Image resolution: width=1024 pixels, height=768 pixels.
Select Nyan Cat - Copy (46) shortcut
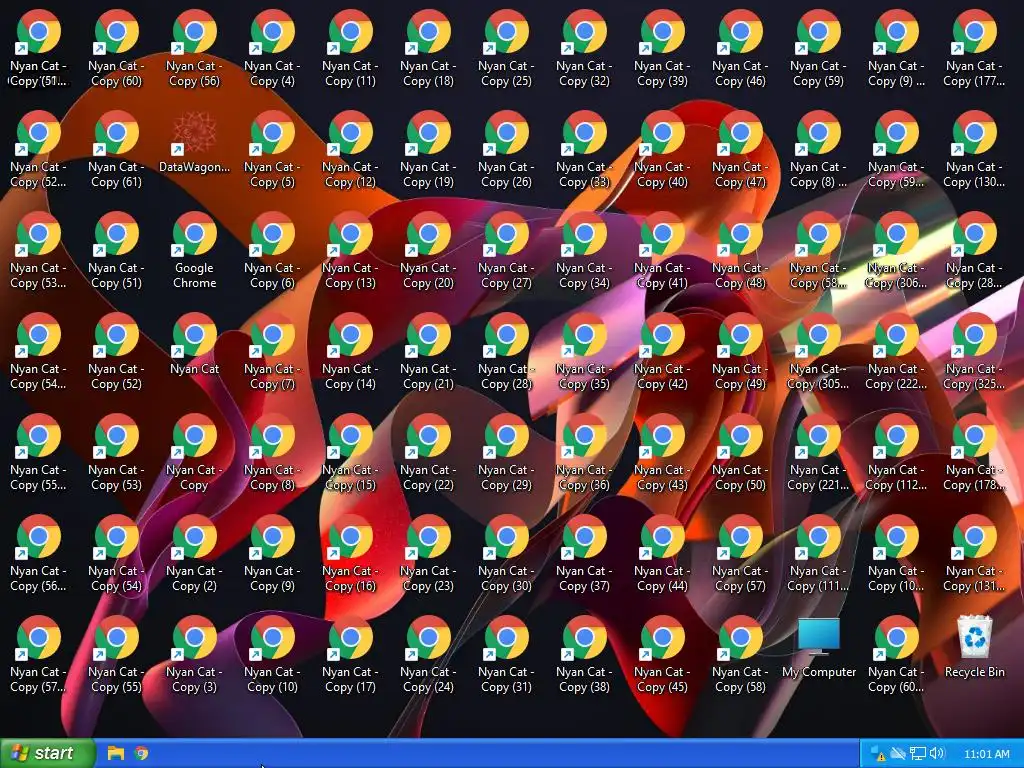click(740, 49)
